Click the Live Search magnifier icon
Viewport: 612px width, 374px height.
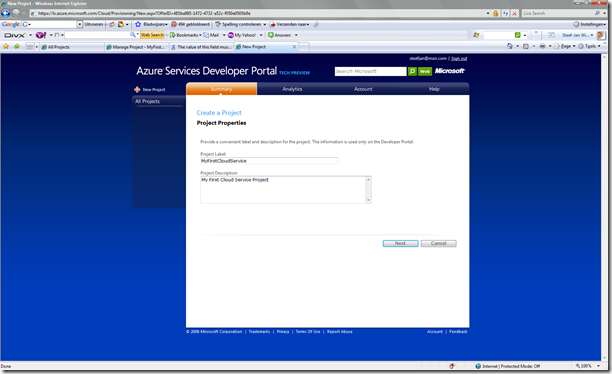597,13
